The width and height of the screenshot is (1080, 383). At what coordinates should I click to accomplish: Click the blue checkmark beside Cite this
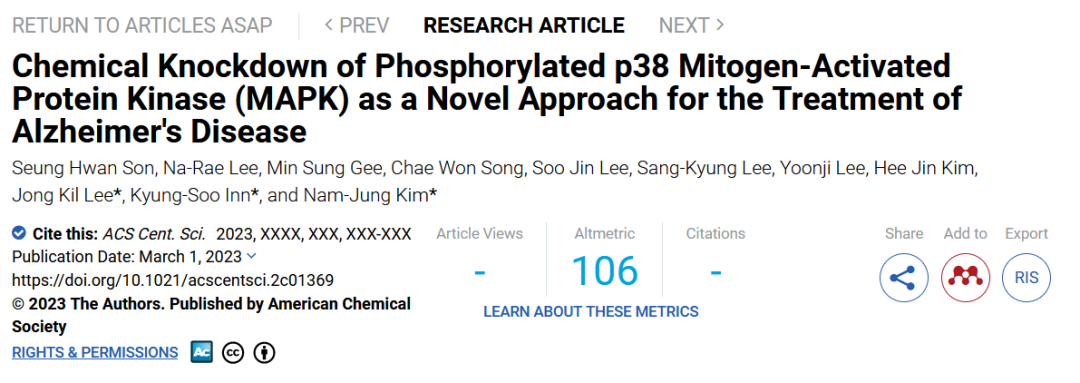pyautogui.click(x=19, y=233)
